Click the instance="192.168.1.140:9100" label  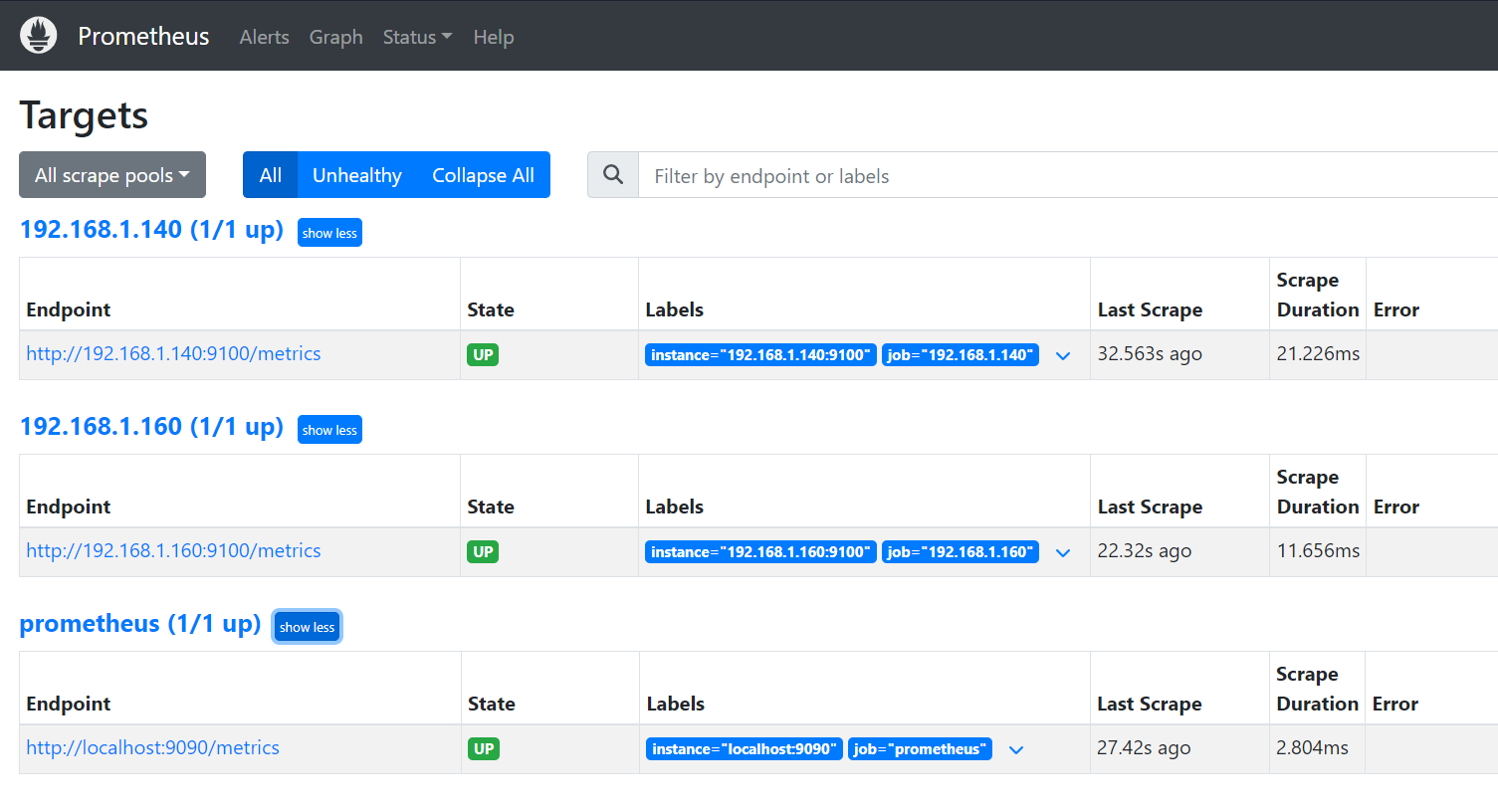point(760,355)
